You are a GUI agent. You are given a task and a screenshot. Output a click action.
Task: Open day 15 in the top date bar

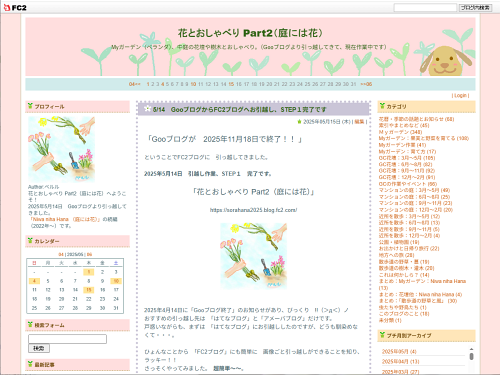231,84
